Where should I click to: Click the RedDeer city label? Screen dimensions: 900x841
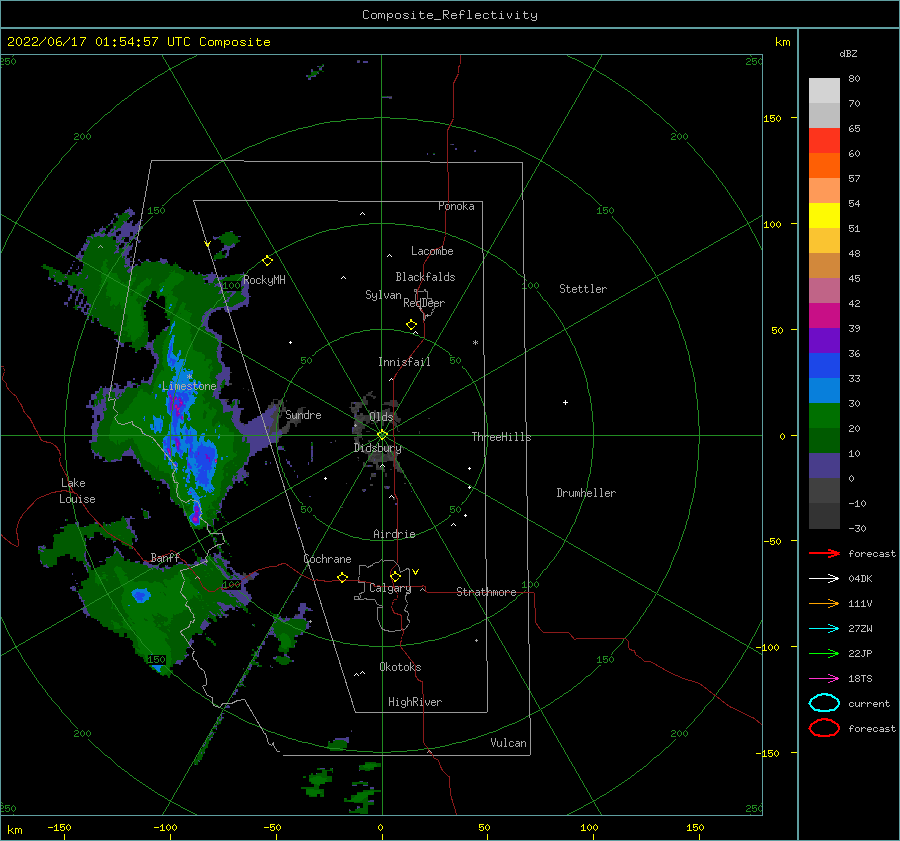(x=424, y=303)
